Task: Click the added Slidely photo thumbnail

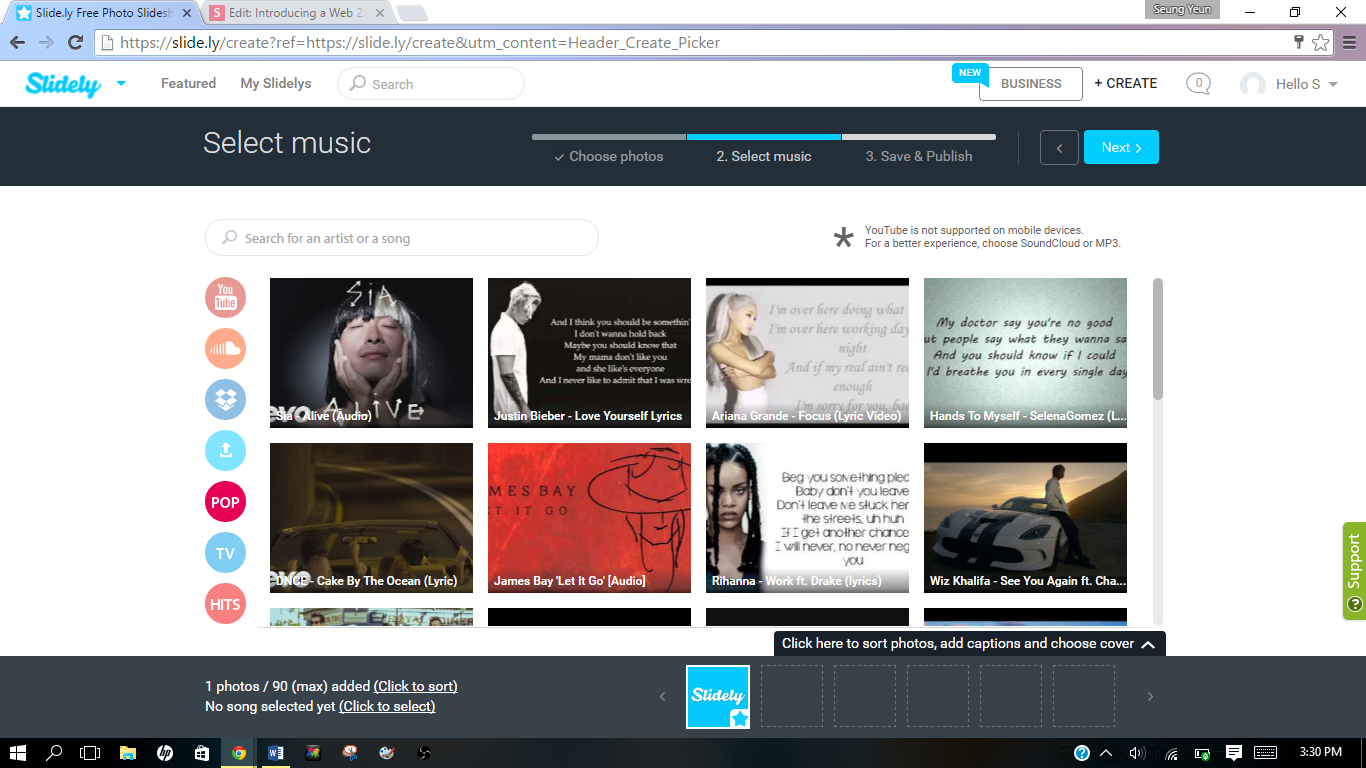Action: point(718,697)
